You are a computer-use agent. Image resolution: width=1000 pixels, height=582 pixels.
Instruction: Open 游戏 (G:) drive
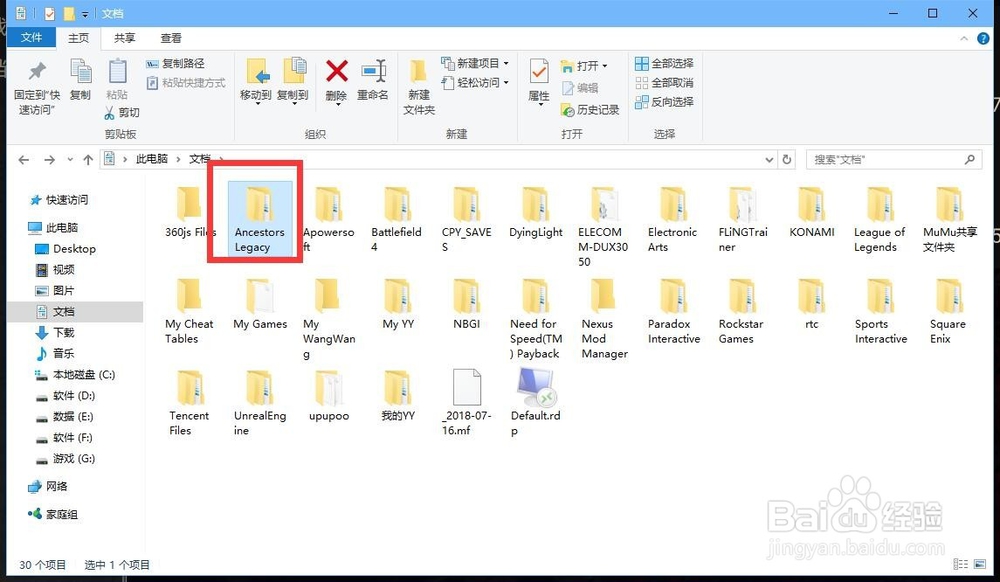(x=65, y=459)
